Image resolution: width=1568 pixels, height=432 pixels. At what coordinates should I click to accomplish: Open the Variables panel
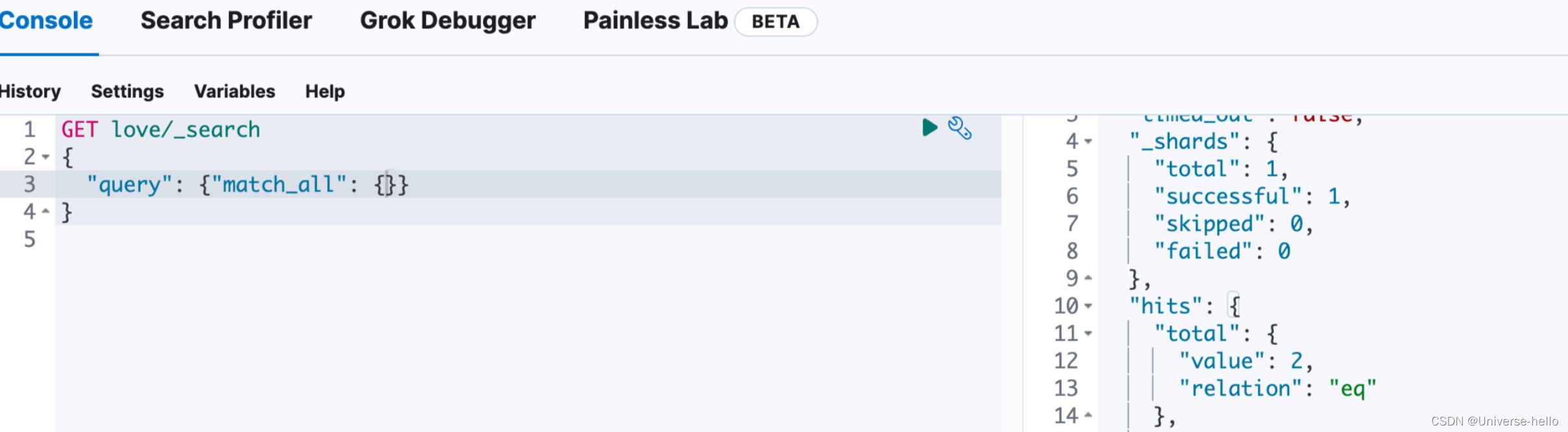pyautogui.click(x=235, y=91)
